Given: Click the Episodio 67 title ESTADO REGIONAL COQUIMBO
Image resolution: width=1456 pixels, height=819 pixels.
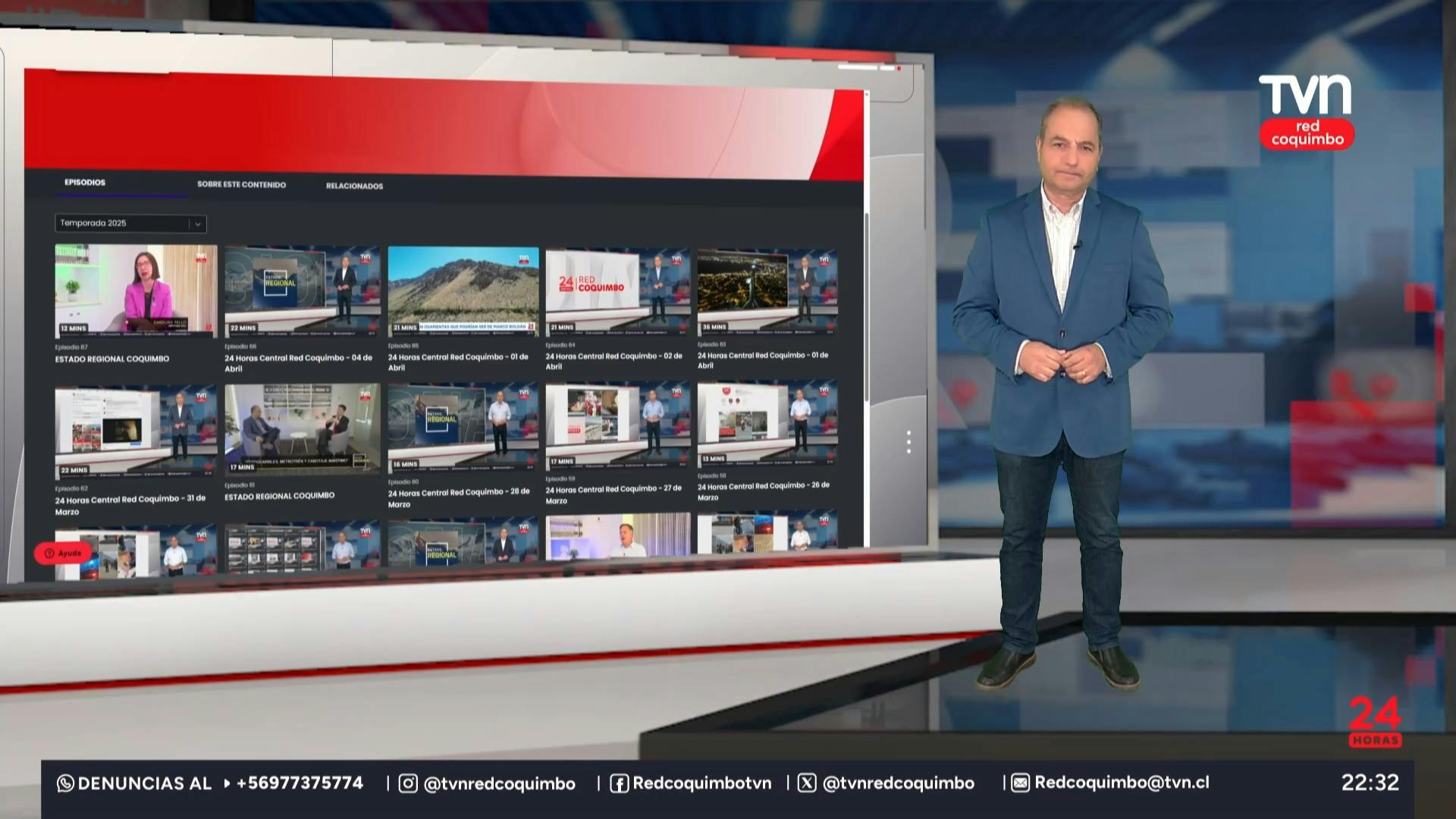Looking at the screenshot, I should click(112, 359).
